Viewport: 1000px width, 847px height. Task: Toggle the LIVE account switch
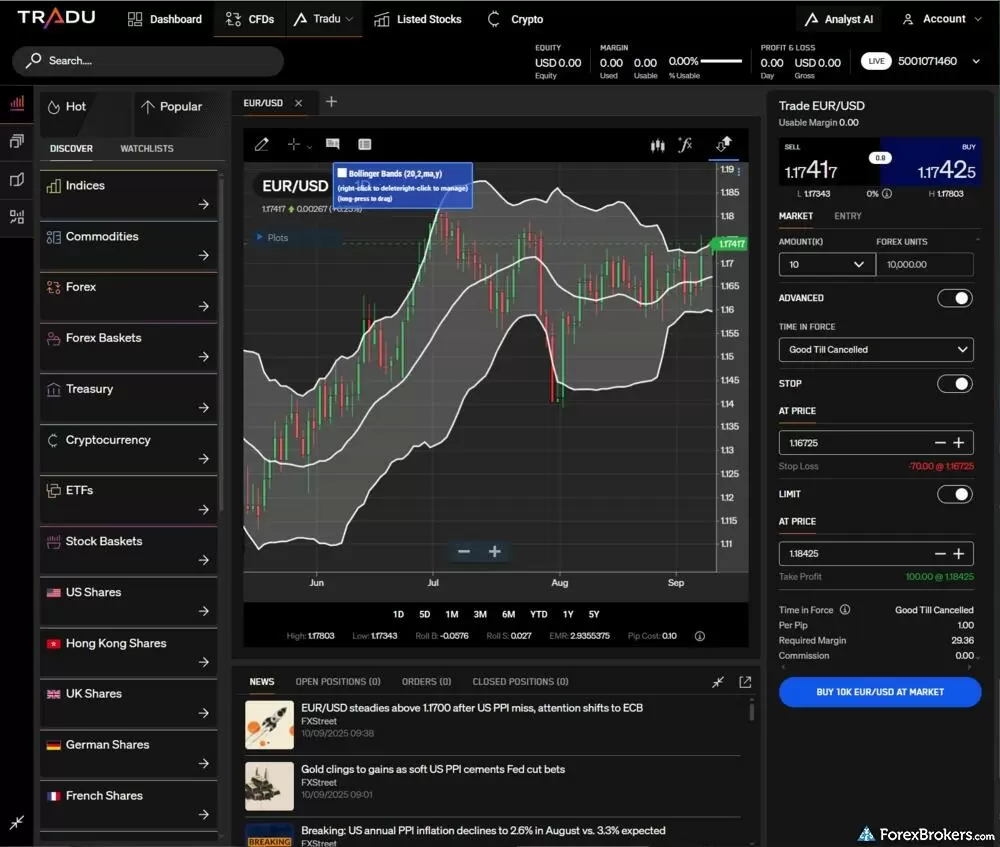(876, 61)
